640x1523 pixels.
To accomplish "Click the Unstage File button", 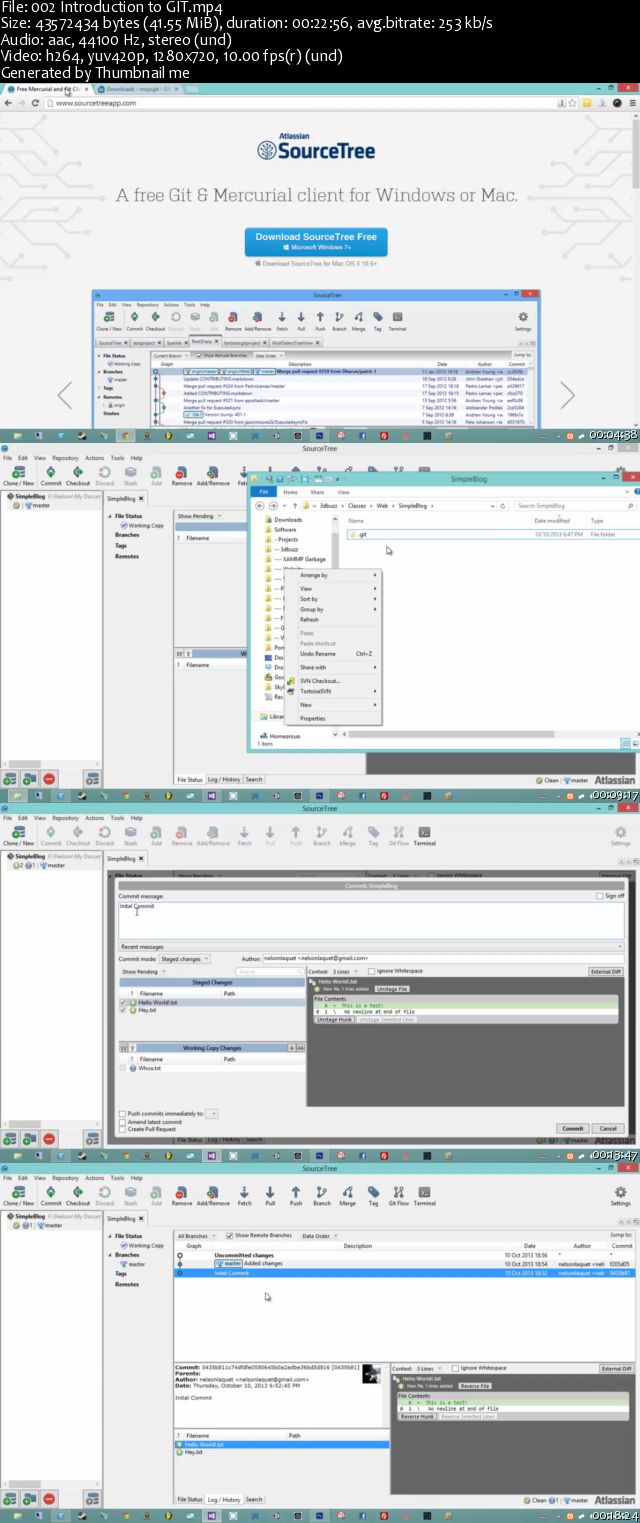I will click(x=392, y=988).
